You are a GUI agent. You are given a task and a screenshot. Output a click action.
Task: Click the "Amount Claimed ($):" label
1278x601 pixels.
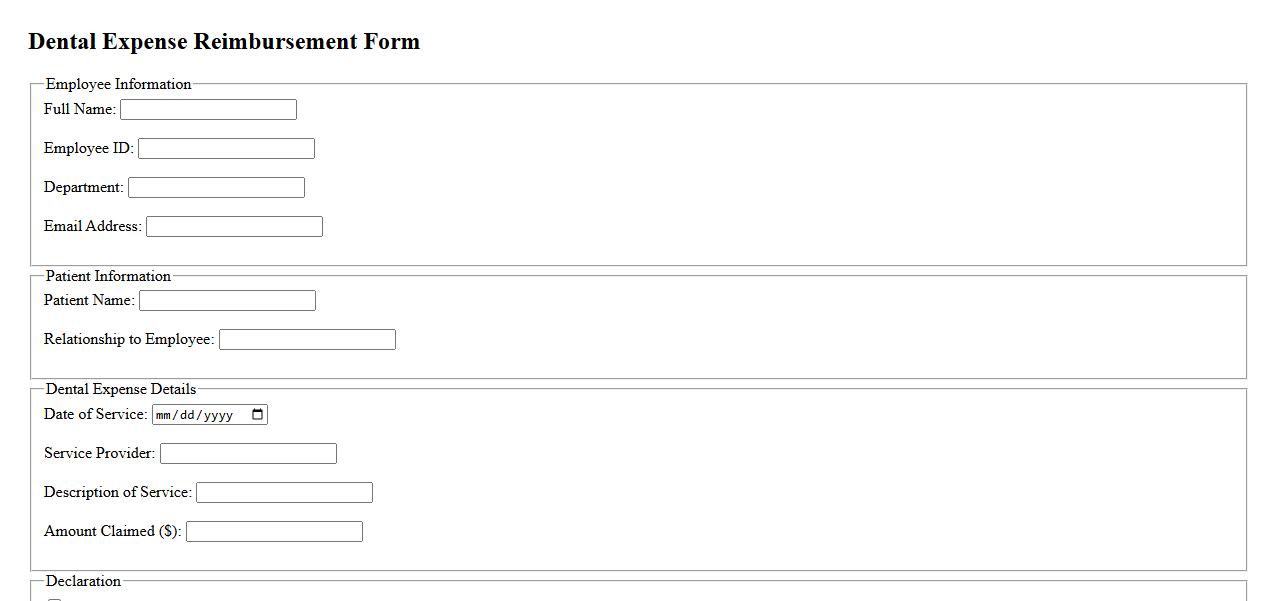113,532
